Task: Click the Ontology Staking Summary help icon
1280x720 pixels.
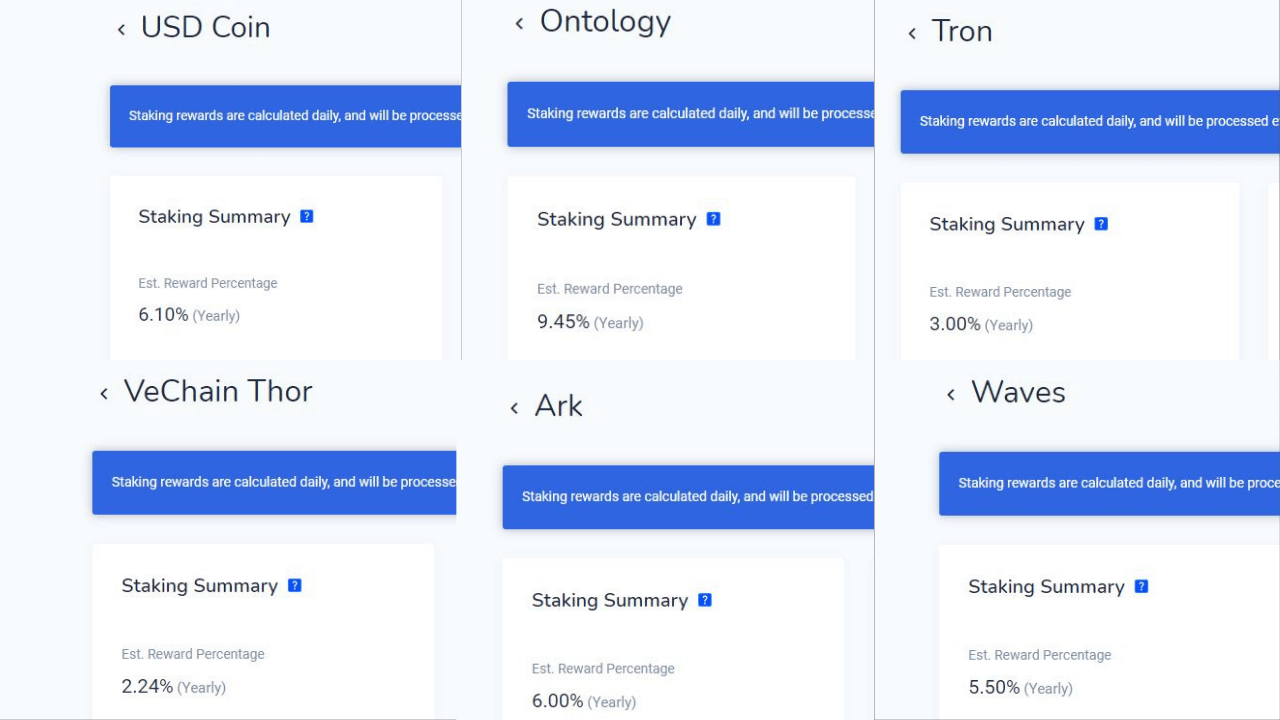Action: click(713, 219)
